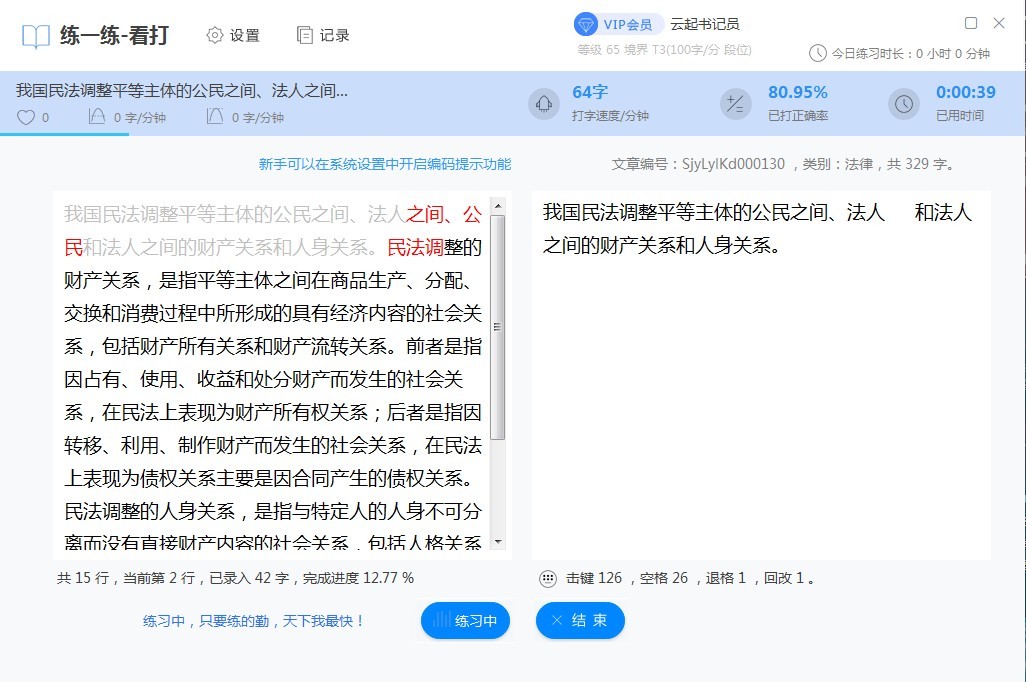Open the 记录 practice records icon

click(304, 33)
